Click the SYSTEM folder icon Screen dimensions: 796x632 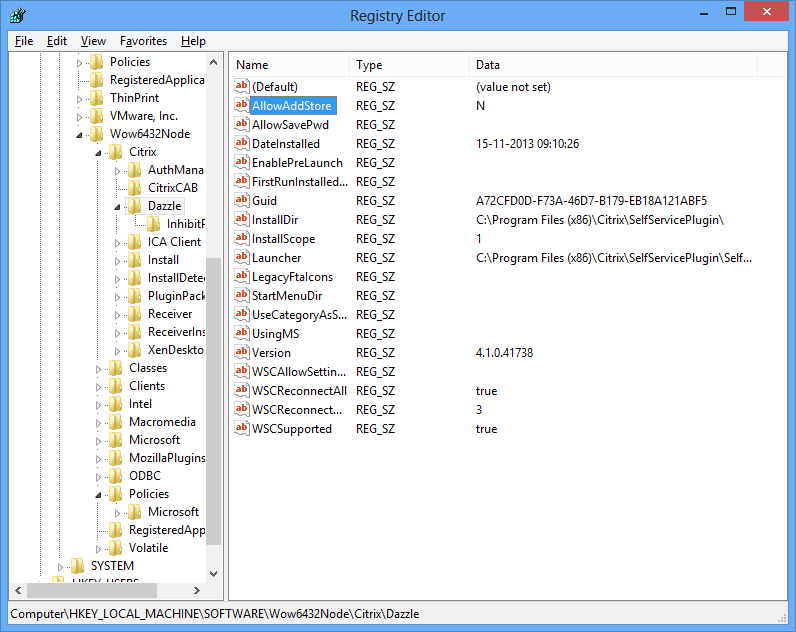pyautogui.click(x=78, y=566)
